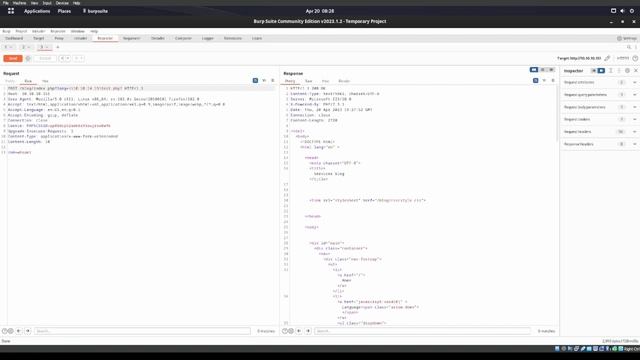The image size is (640, 360).
Task: Dock Inspector panel to the left
Action: [594, 71]
